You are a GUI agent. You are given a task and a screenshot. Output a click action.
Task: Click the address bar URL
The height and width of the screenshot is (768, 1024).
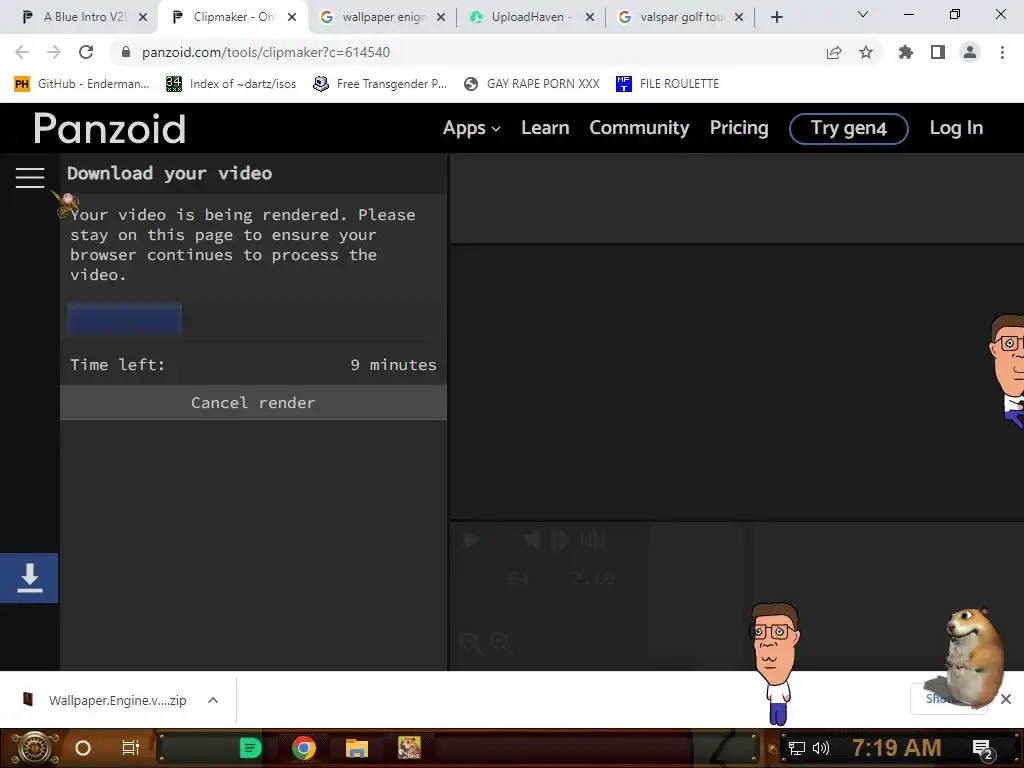[x=266, y=52]
